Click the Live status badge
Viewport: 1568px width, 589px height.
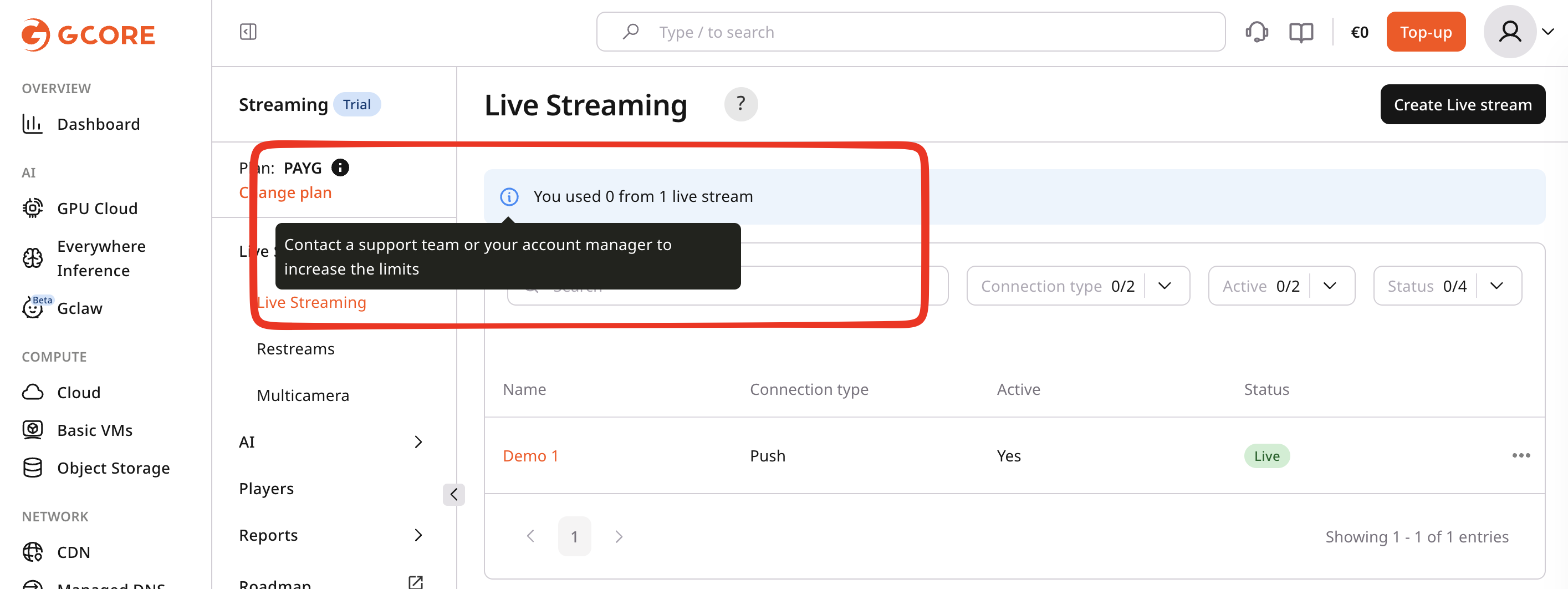[x=1266, y=455]
